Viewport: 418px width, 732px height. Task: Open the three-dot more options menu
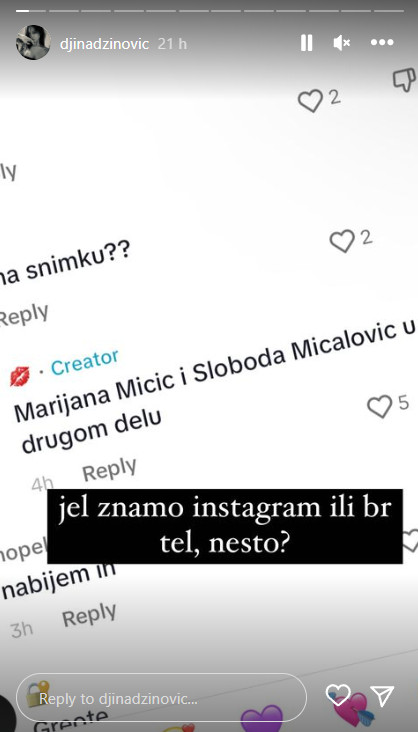382,43
